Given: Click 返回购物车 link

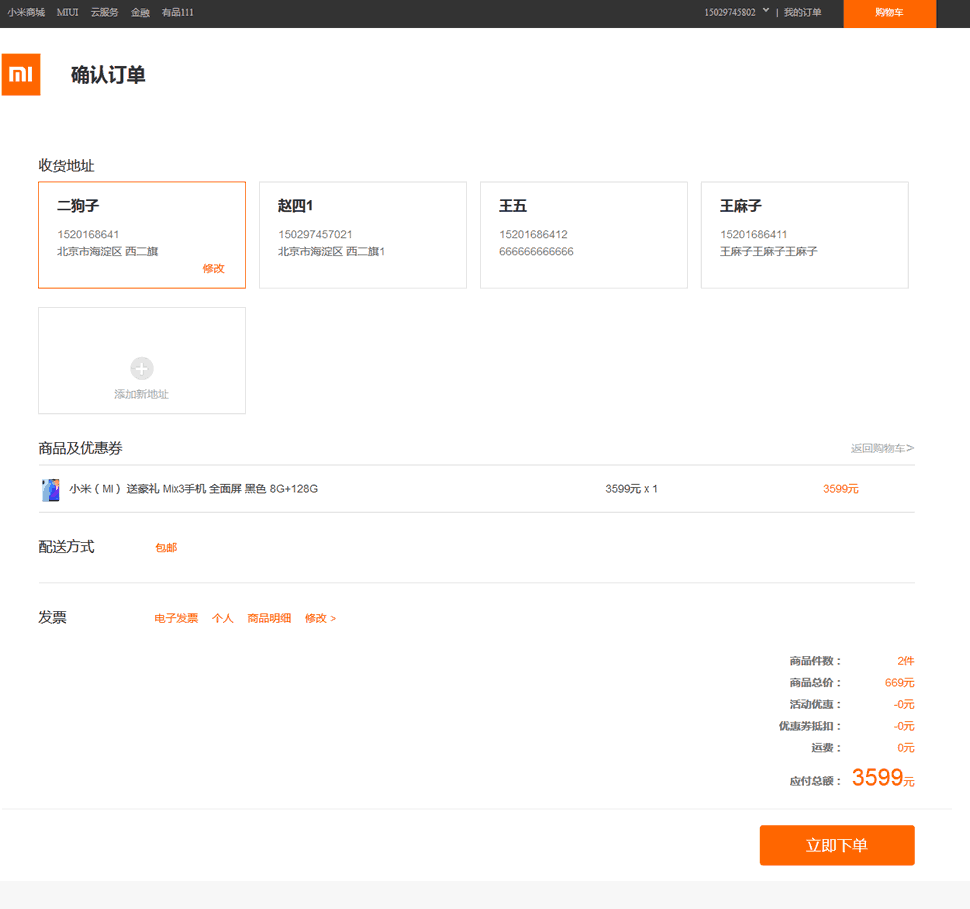Looking at the screenshot, I should [x=882, y=448].
